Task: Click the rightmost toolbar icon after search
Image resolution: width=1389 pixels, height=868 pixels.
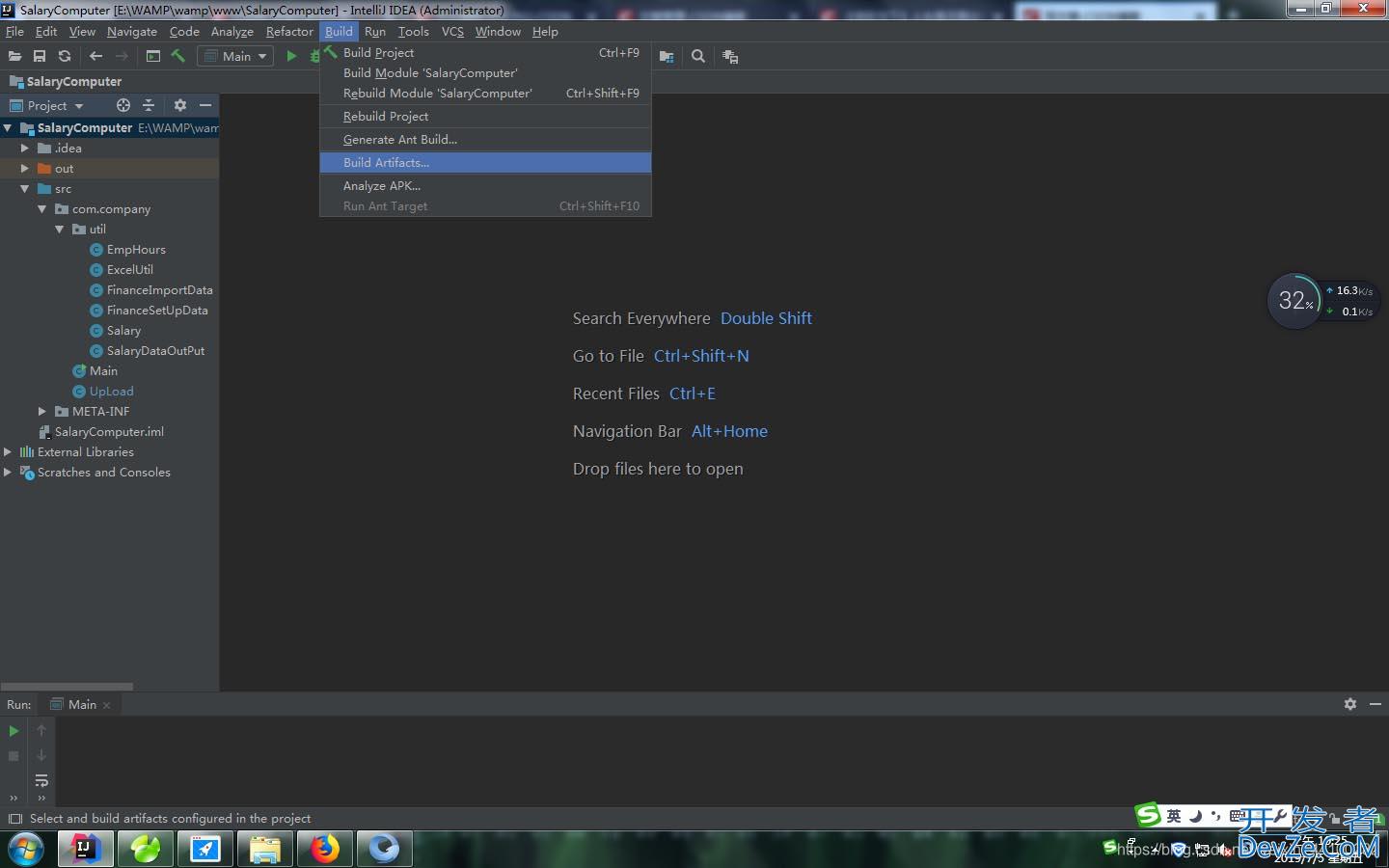Action: click(730, 57)
